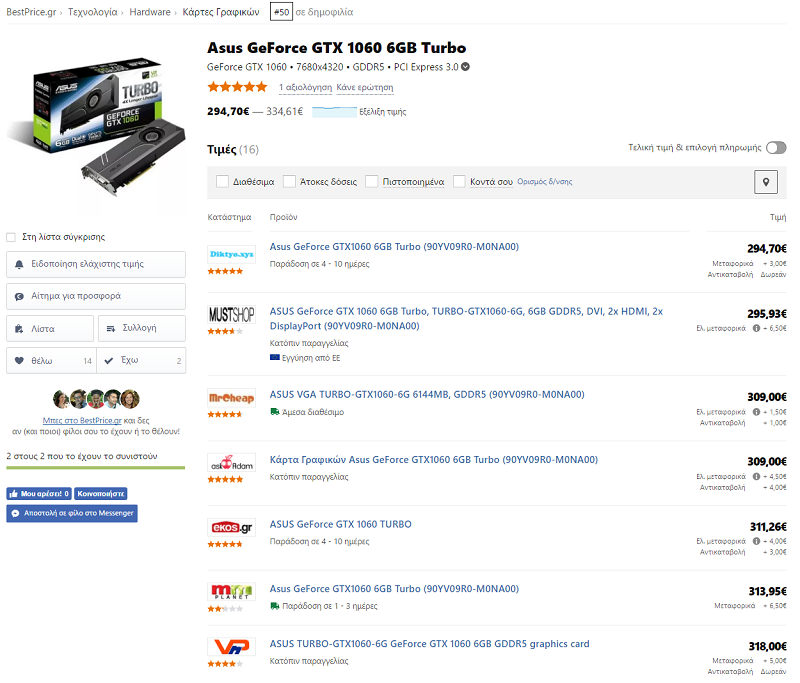Send to friend via Messenger button

click(72, 513)
